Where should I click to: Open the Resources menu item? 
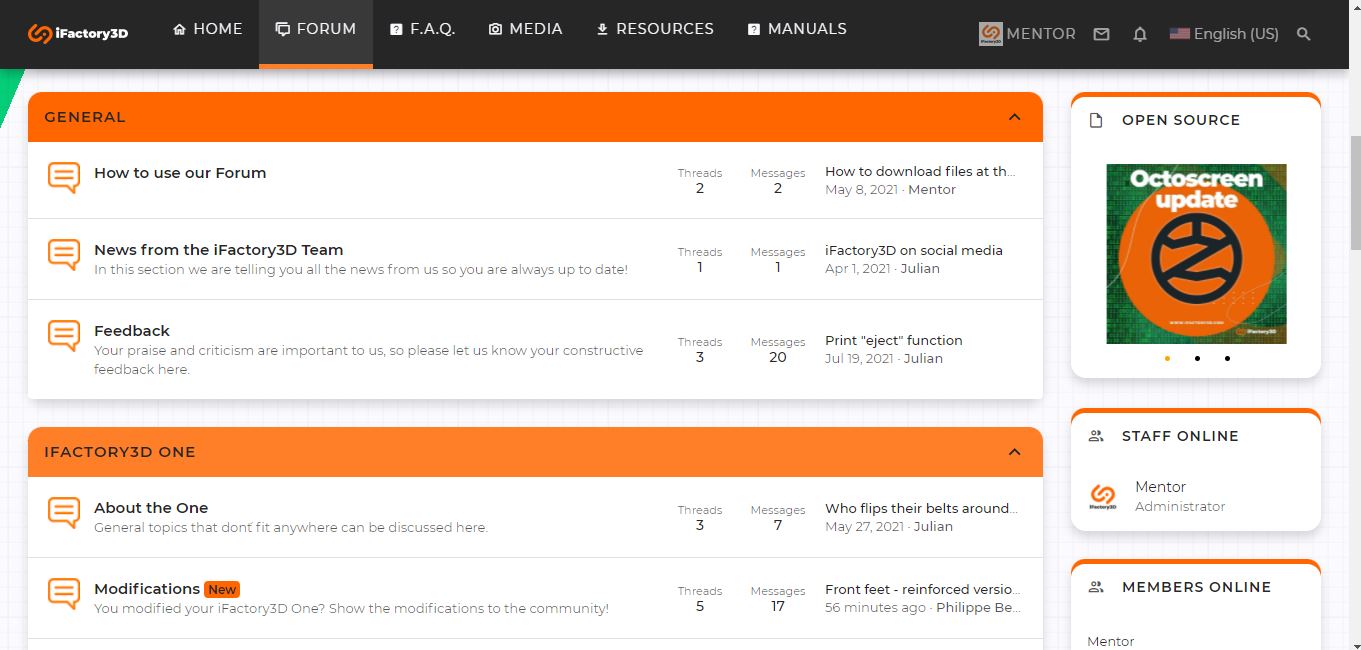point(655,30)
